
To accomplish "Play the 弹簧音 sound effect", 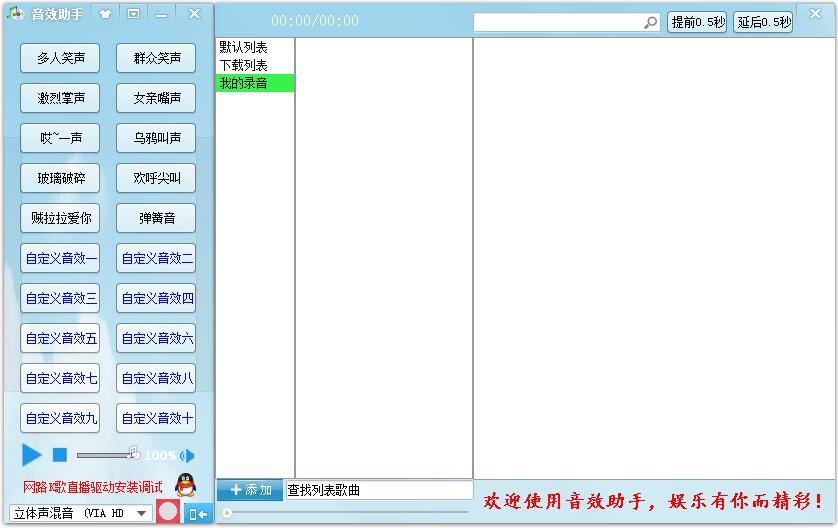I will coord(156,218).
